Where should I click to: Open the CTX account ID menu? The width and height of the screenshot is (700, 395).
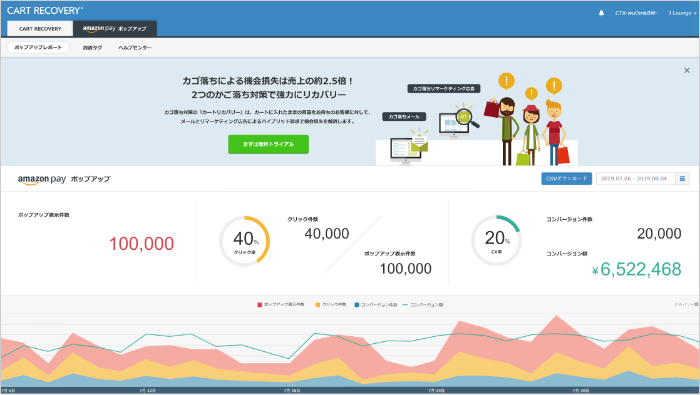coord(636,13)
